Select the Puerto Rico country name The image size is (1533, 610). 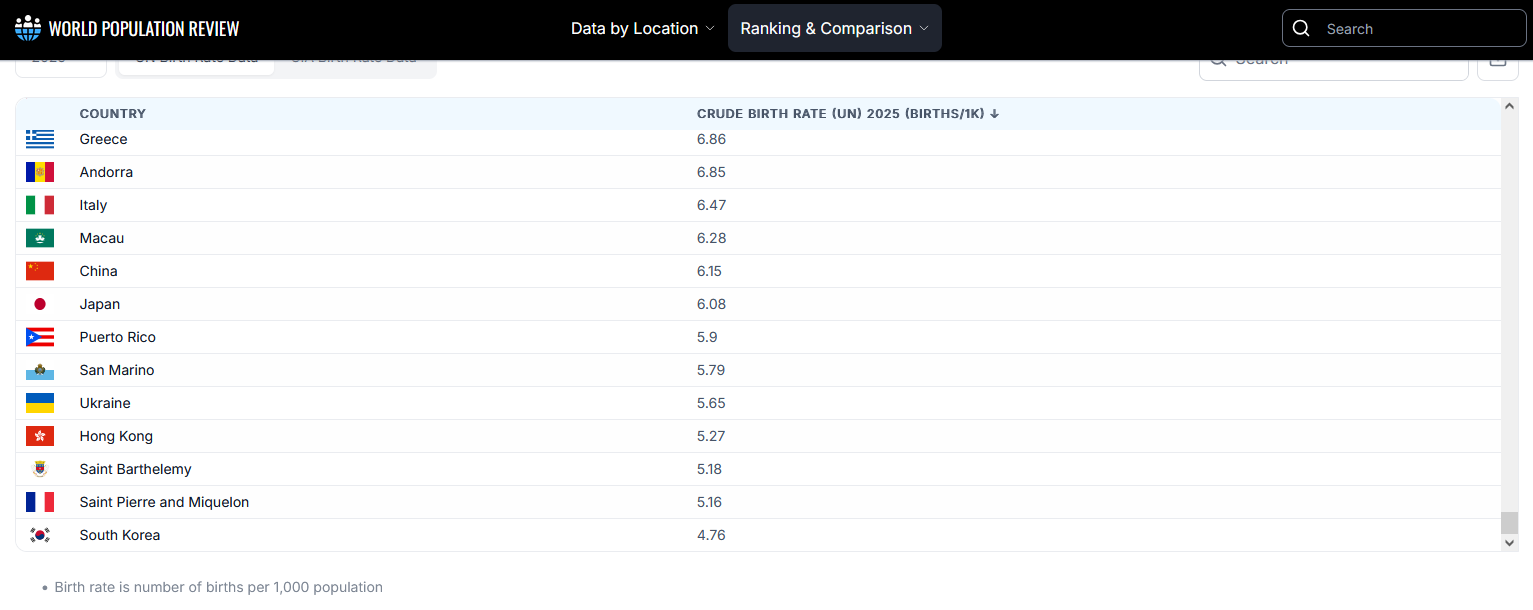point(118,337)
